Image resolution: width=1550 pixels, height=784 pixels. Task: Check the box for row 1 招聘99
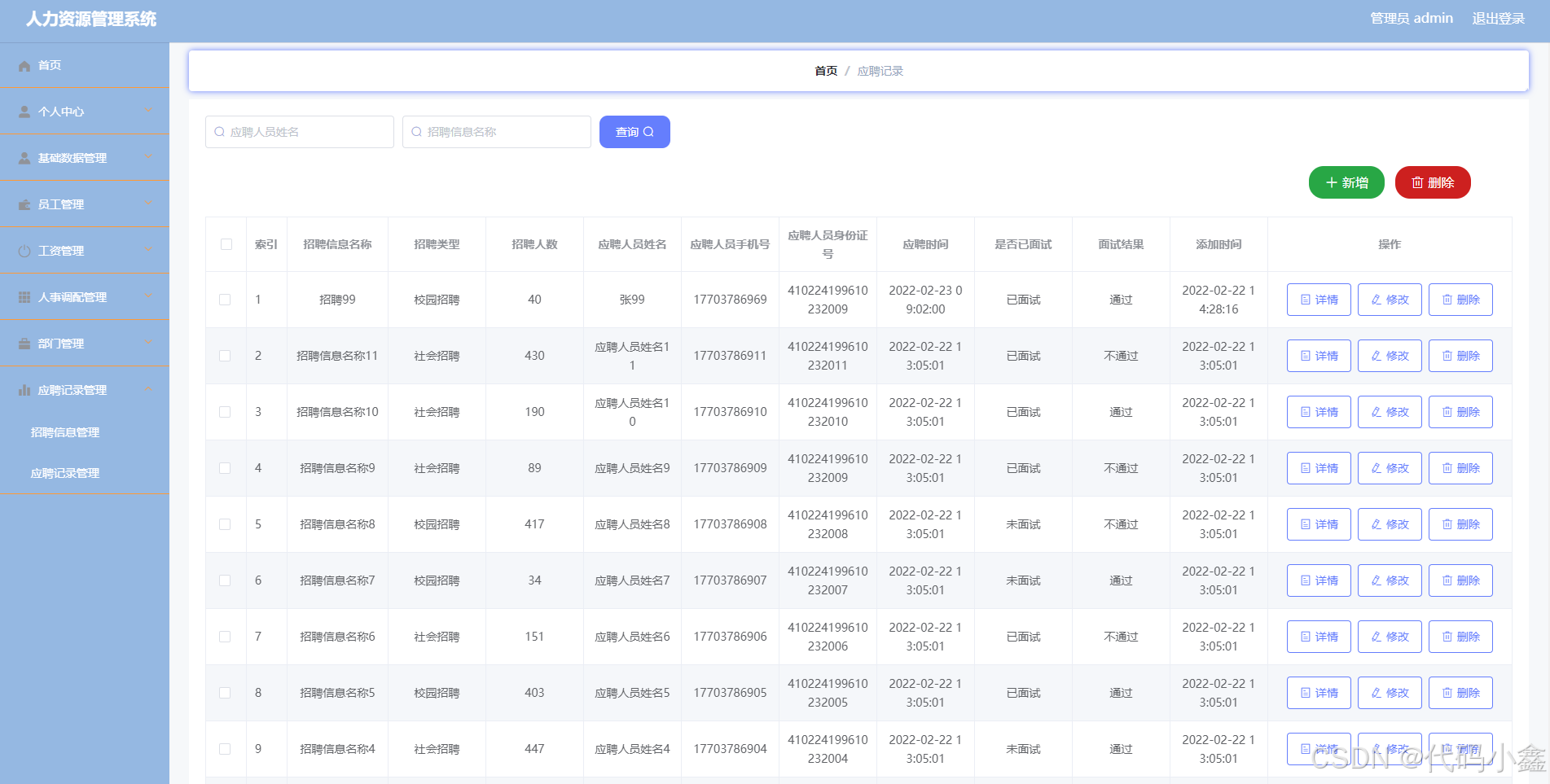point(225,300)
